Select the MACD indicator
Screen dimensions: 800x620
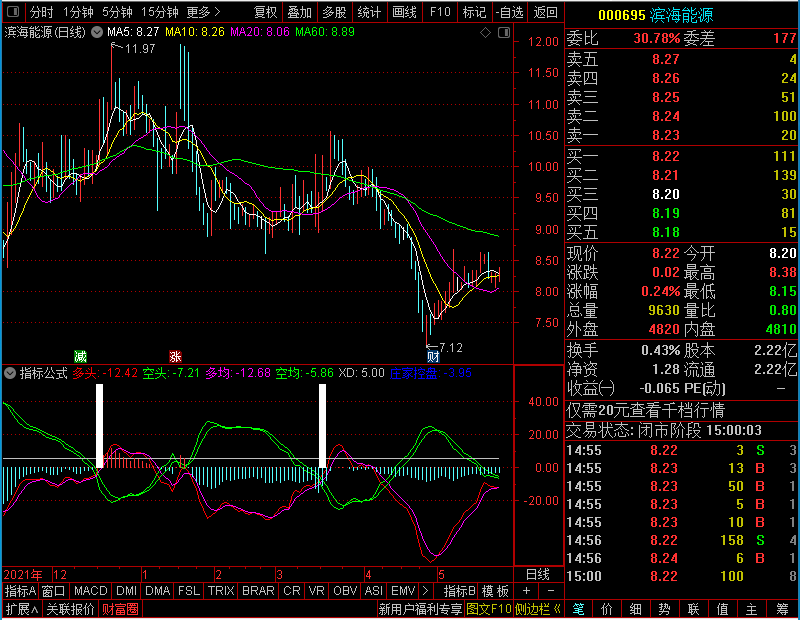[90, 591]
